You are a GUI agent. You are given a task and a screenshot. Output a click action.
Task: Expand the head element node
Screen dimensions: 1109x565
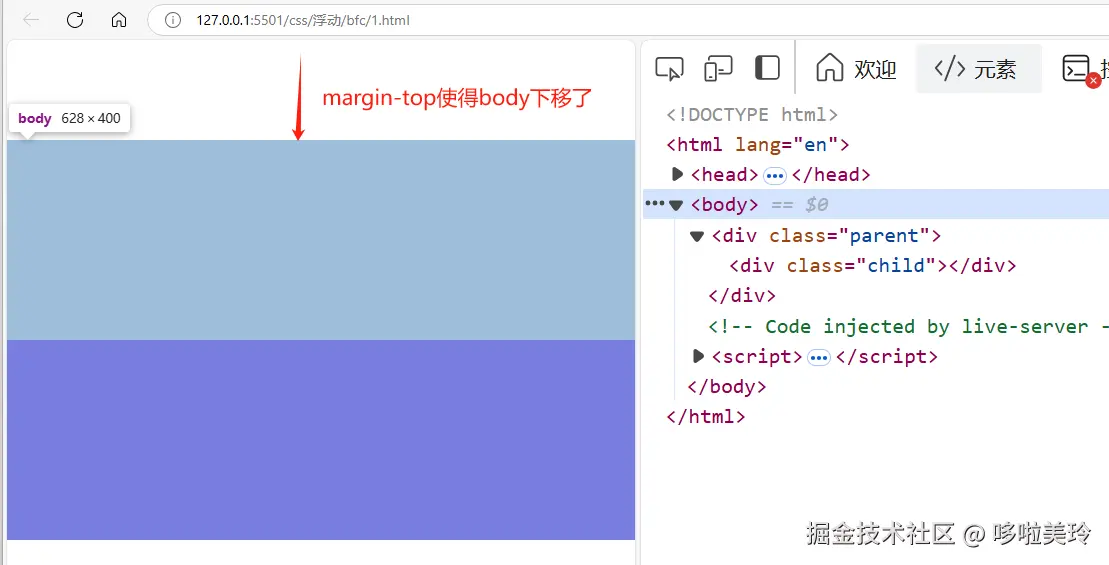click(x=677, y=174)
